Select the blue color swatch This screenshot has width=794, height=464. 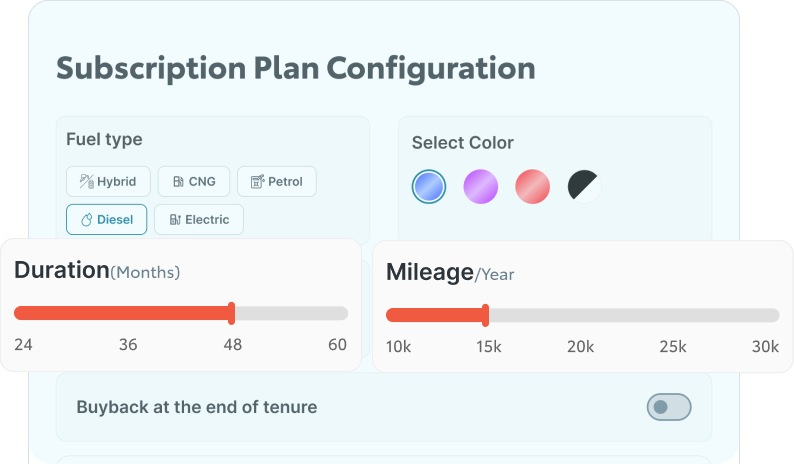pyautogui.click(x=429, y=186)
